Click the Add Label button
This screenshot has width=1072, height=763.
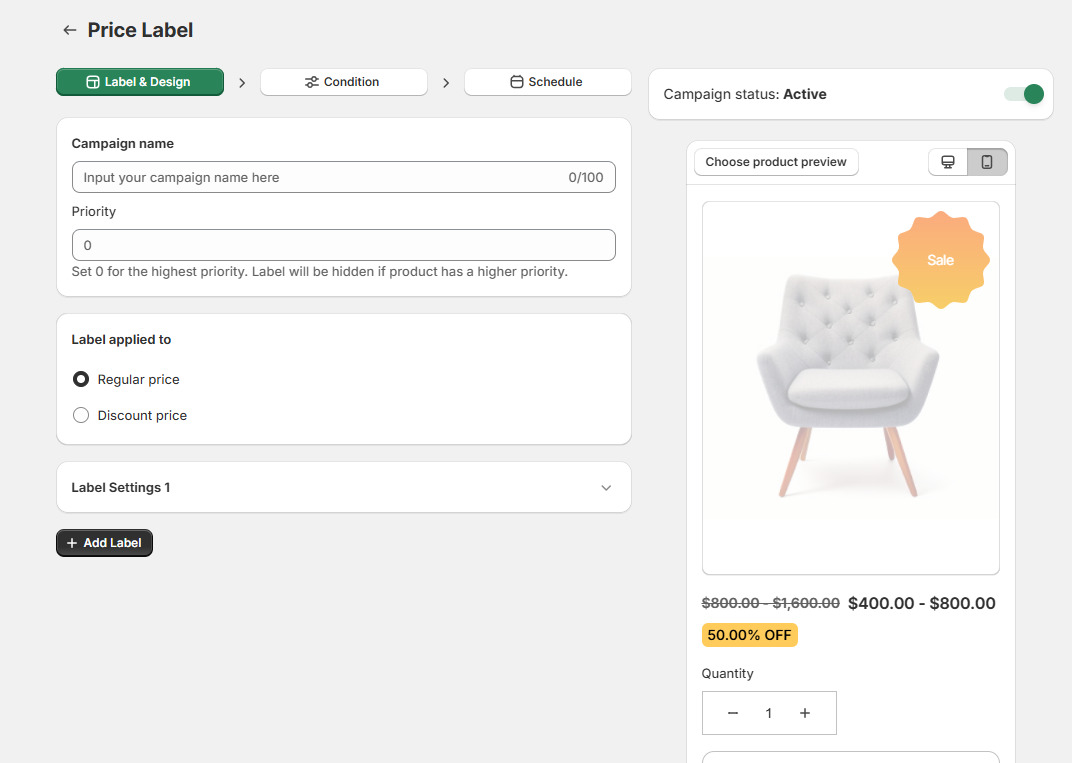[x=105, y=543]
